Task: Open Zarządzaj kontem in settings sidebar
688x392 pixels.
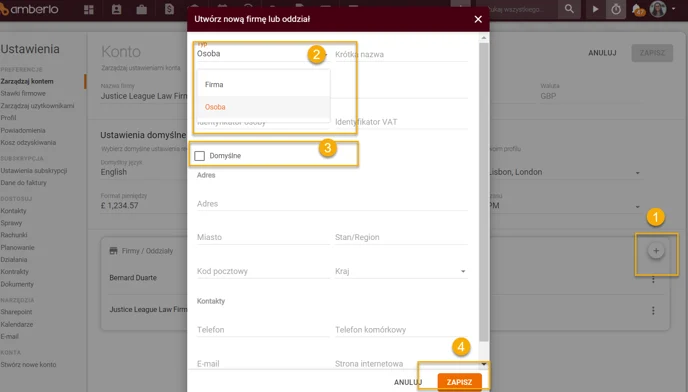Action: pyautogui.click(x=27, y=81)
